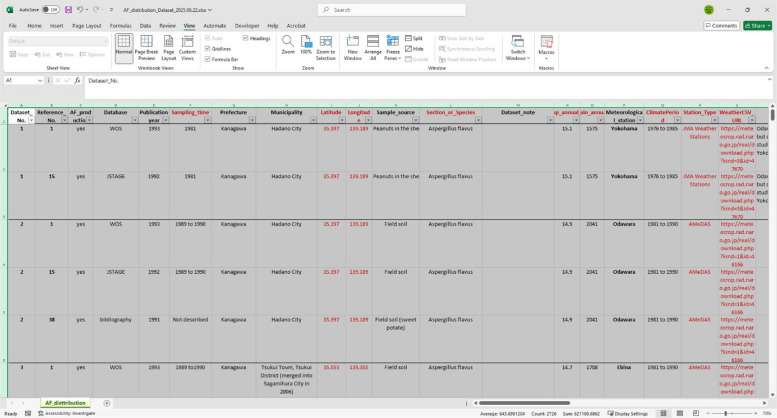The width and height of the screenshot is (777, 418).
Task: Open Custom Views dialog
Action: click(187, 48)
